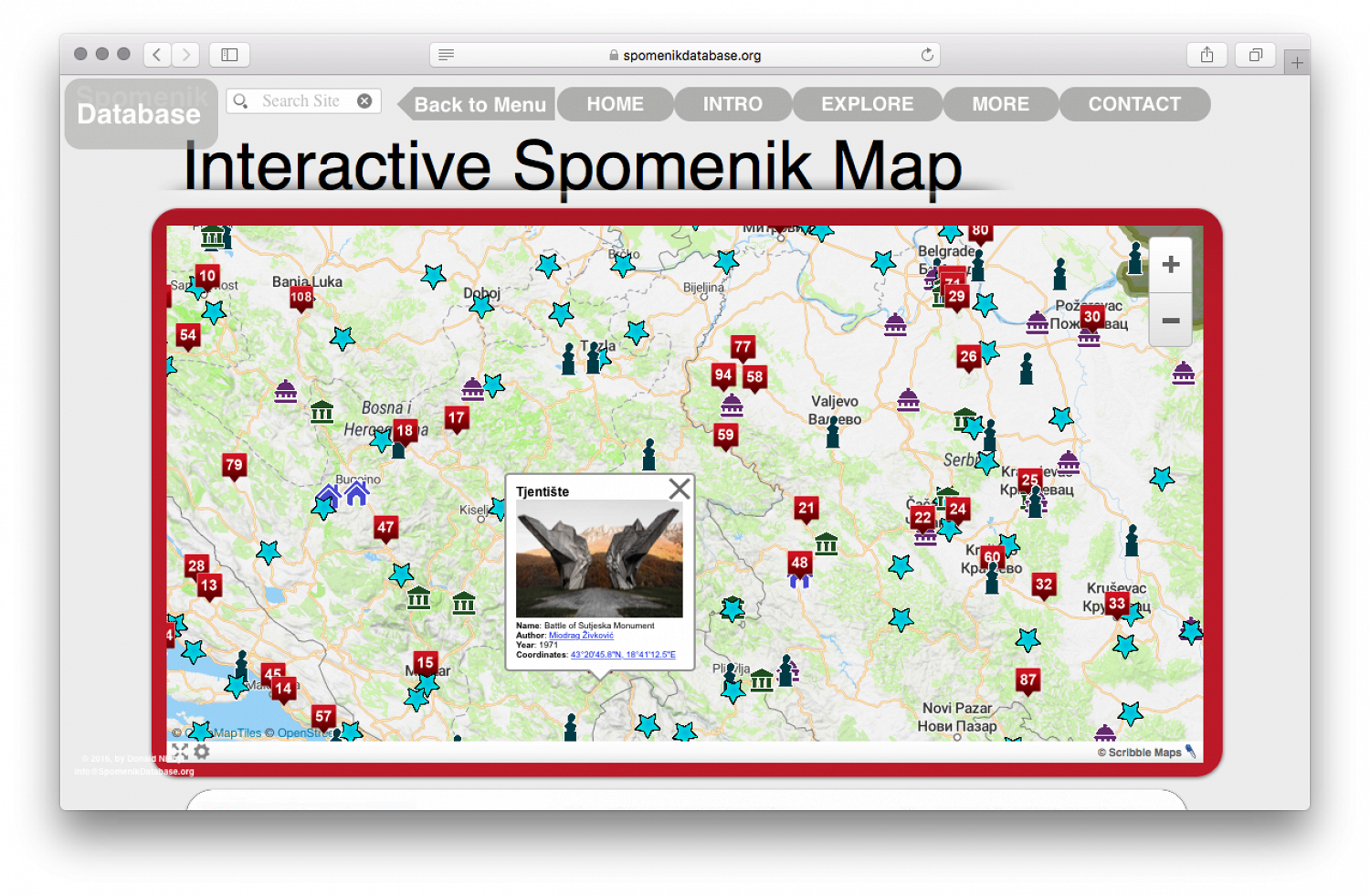This screenshot has height=896, width=1370.
Task: Toggle the Safari sidebar
Action: [x=229, y=55]
